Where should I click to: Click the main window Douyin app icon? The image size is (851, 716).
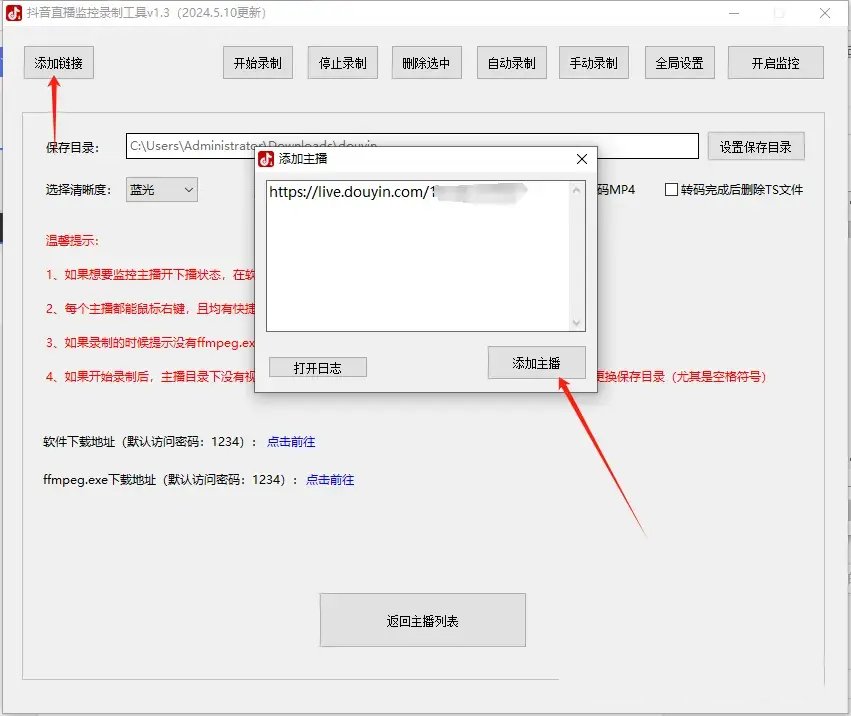[14, 12]
